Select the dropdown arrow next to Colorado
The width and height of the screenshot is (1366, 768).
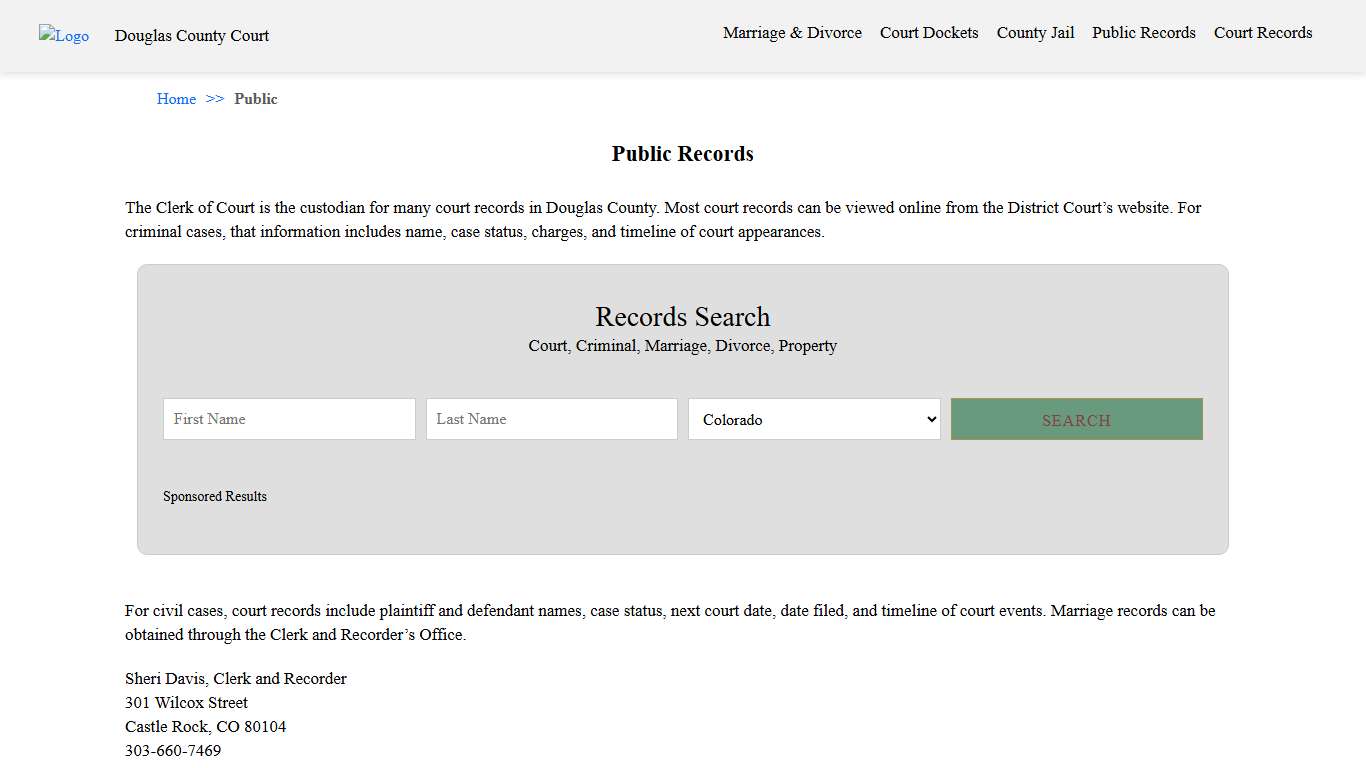930,419
